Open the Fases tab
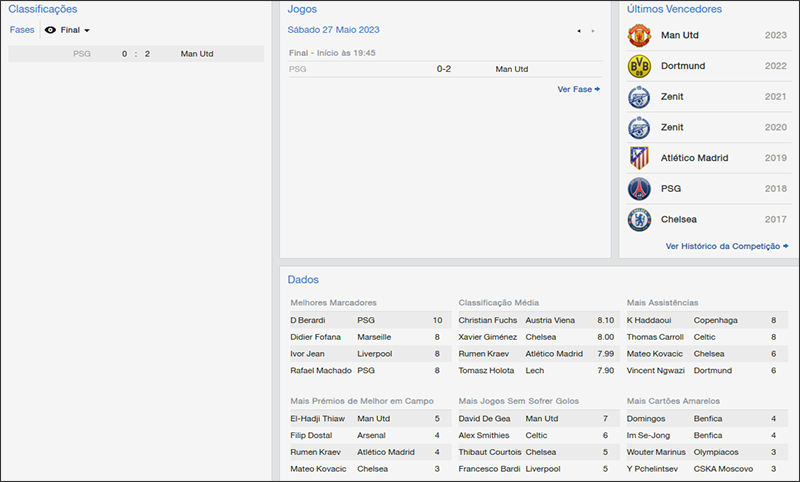The height and width of the screenshot is (482, 800). point(22,30)
